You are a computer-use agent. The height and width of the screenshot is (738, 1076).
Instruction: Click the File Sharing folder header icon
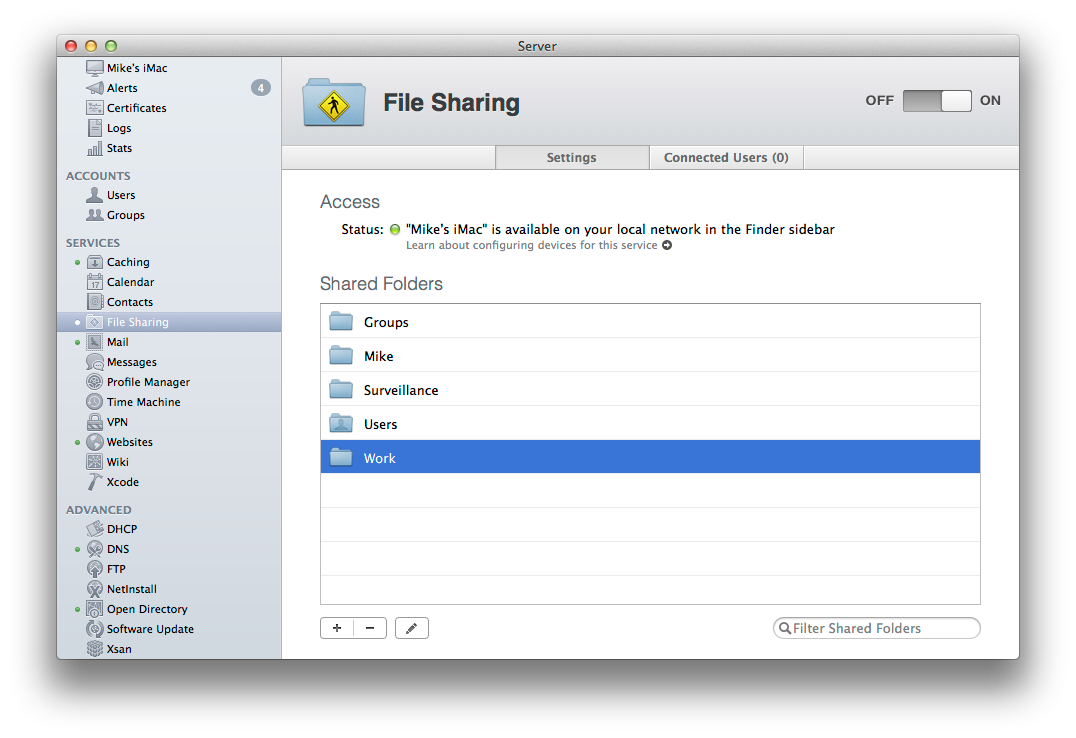334,102
